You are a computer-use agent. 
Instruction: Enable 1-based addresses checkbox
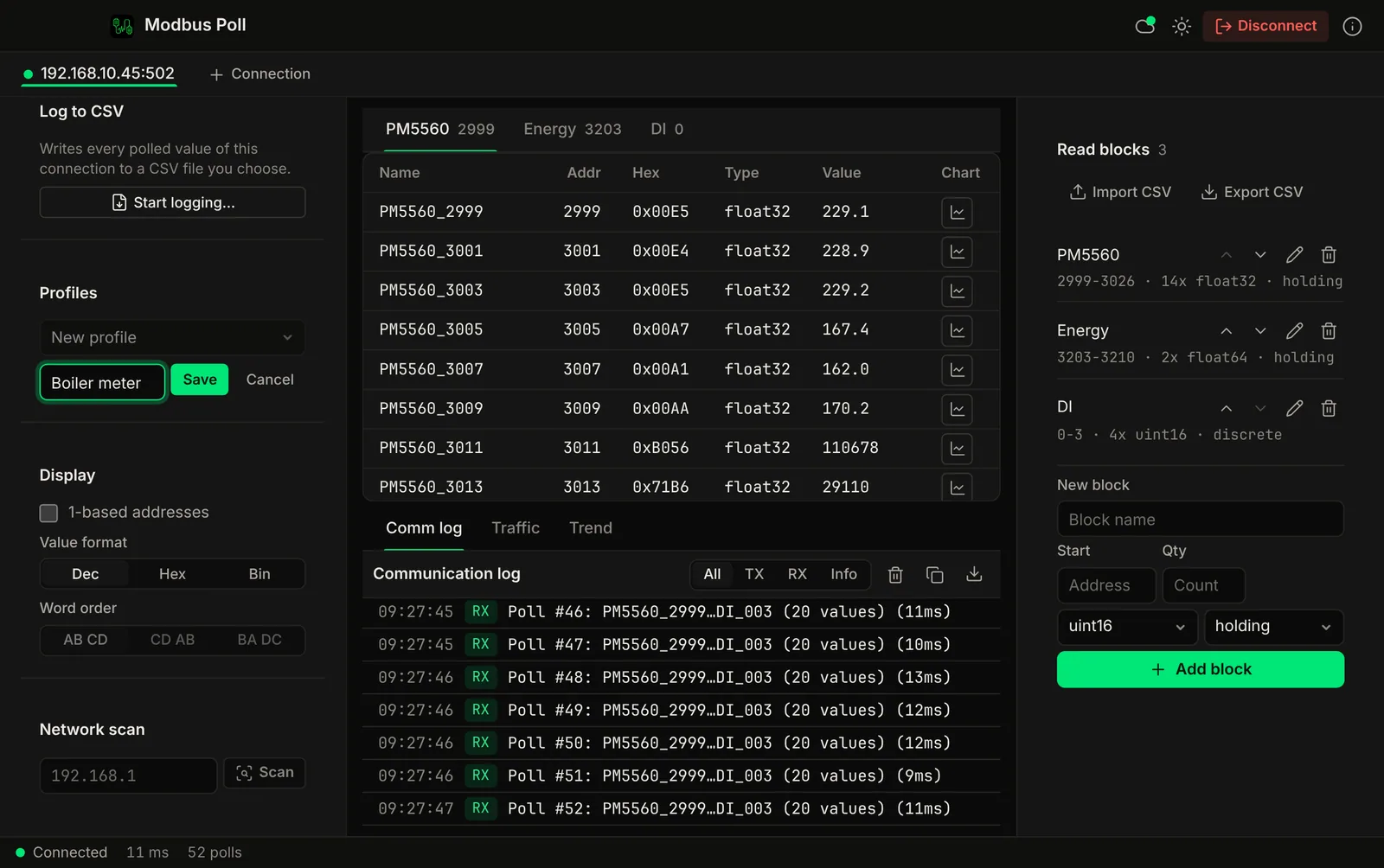click(x=48, y=513)
